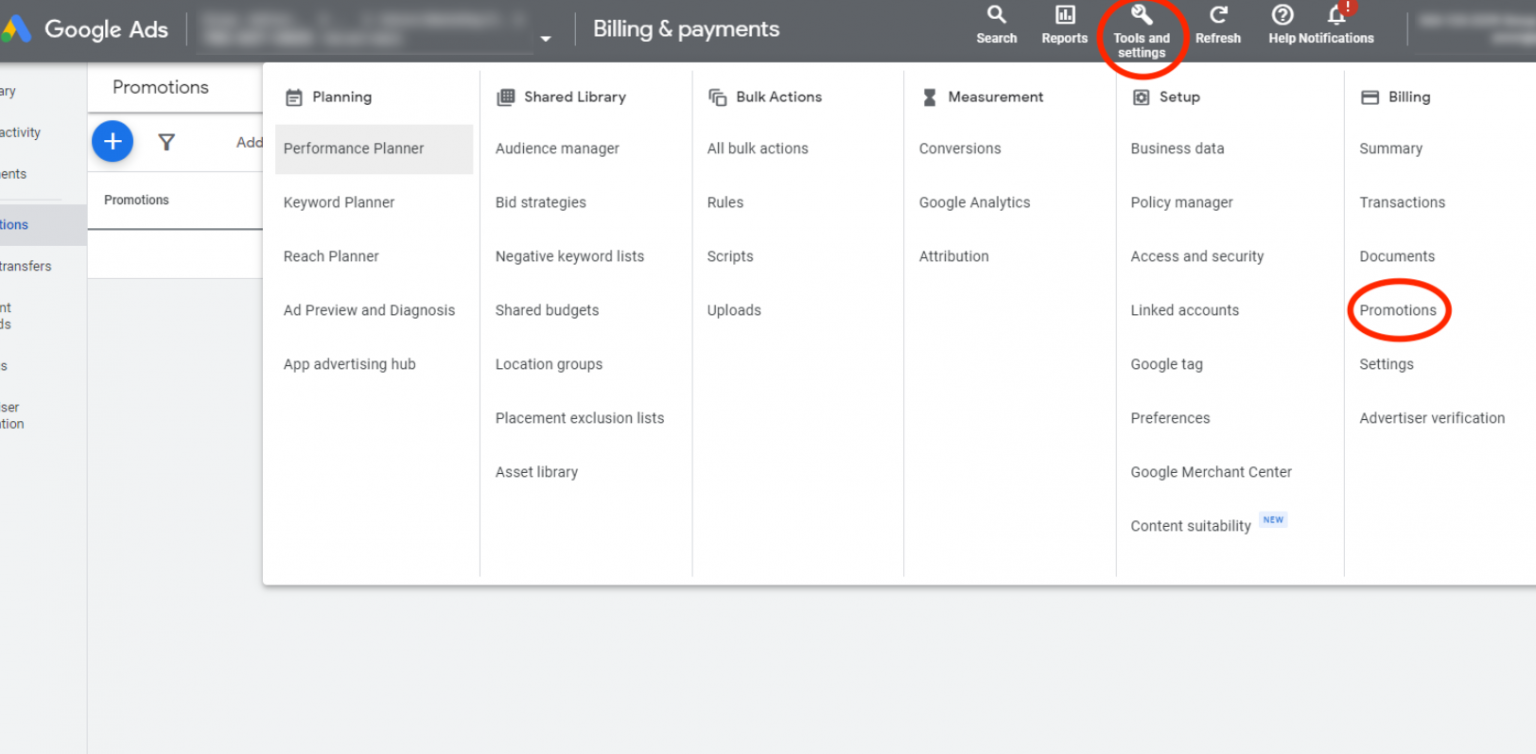Click the Measurement hourglass icon
The height and width of the screenshot is (754, 1536).
pyautogui.click(x=930, y=96)
